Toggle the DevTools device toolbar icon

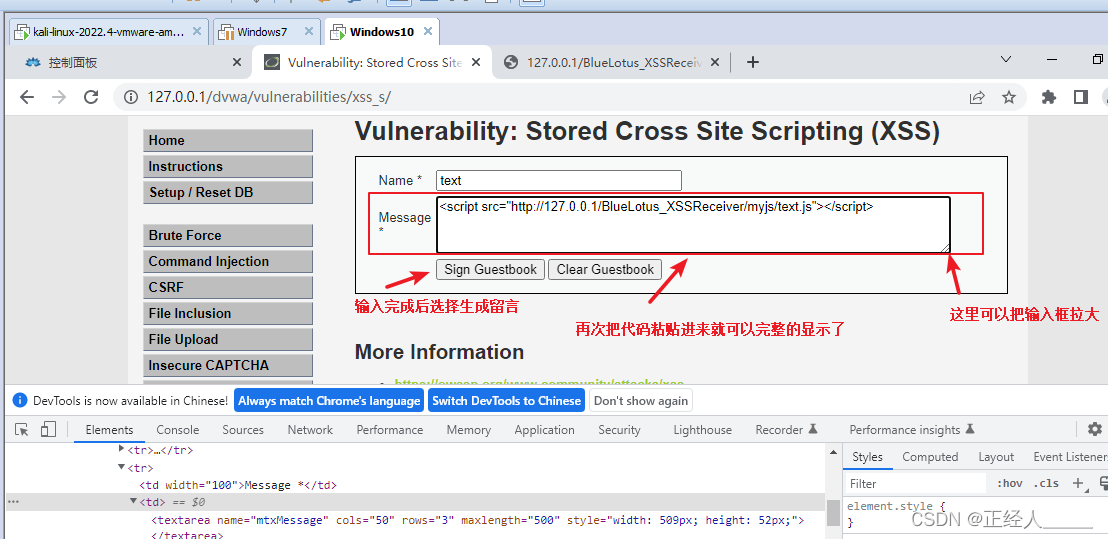[47, 430]
